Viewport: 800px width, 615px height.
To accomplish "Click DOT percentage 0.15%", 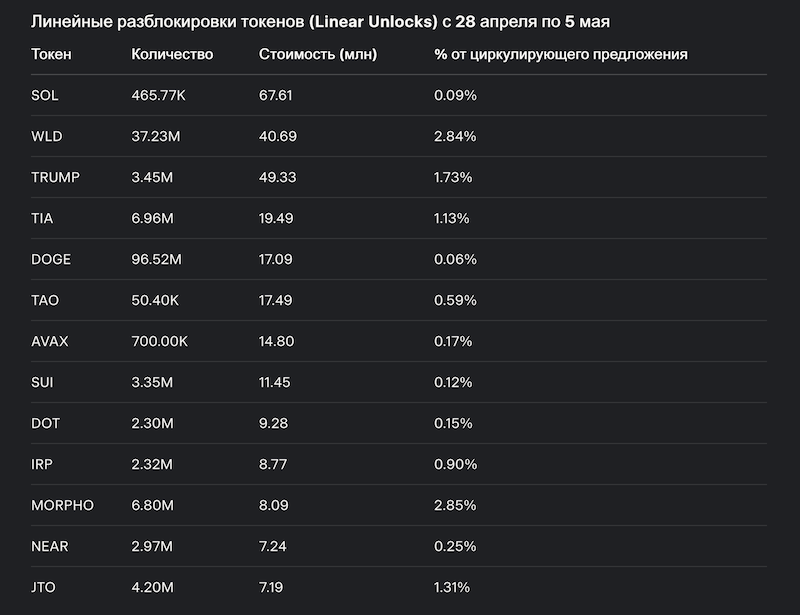I will pos(453,423).
